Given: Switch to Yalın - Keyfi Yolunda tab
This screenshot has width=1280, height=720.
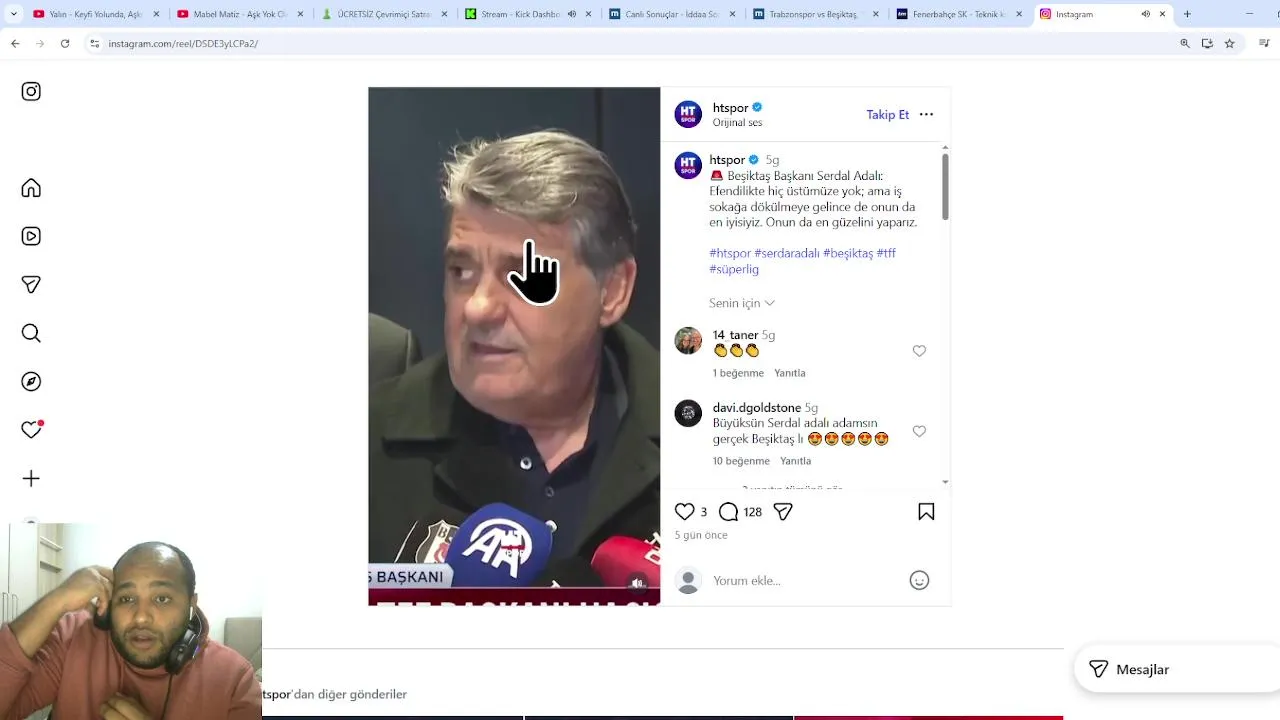Looking at the screenshot, I should (95, 14).
